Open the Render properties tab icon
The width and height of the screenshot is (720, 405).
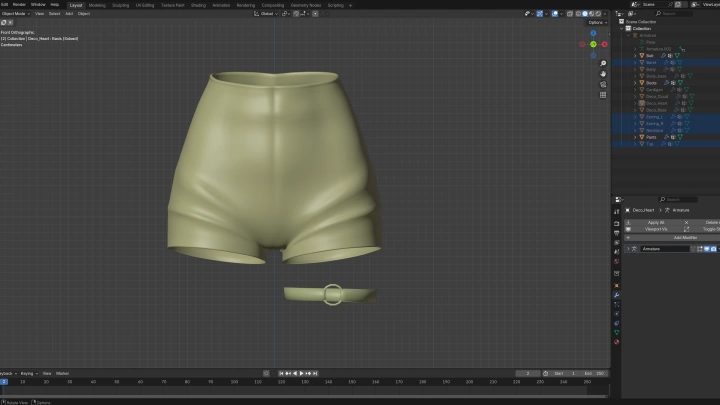[617, 223]
